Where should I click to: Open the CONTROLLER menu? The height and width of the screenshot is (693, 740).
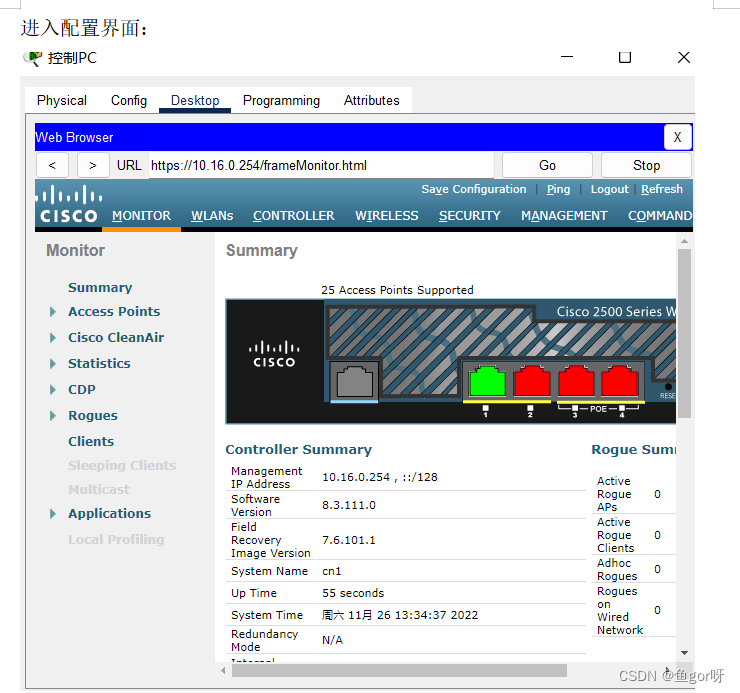point(294,216)
